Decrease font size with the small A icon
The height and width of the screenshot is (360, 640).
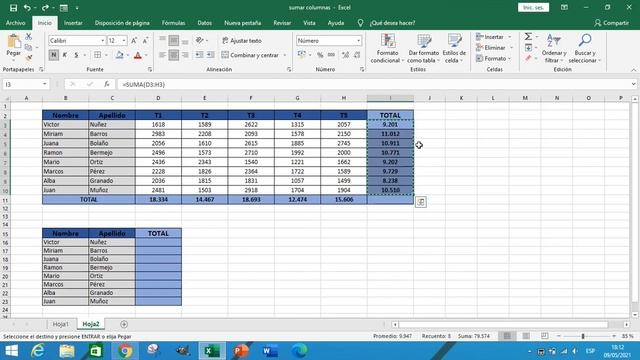click(145, 41)
